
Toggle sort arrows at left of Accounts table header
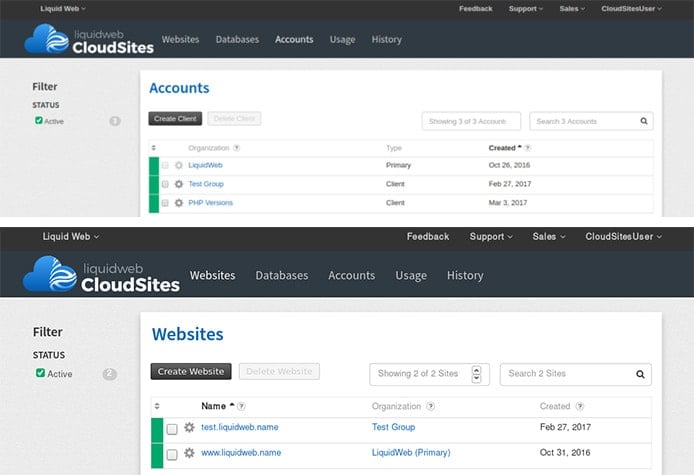(154, 148)
